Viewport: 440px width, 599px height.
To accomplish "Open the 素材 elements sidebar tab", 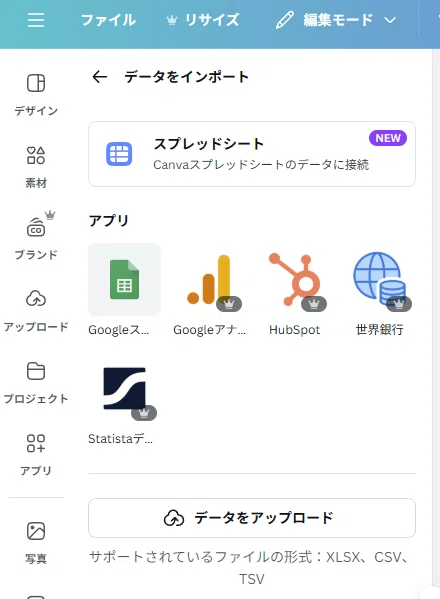I will (36, 167).
